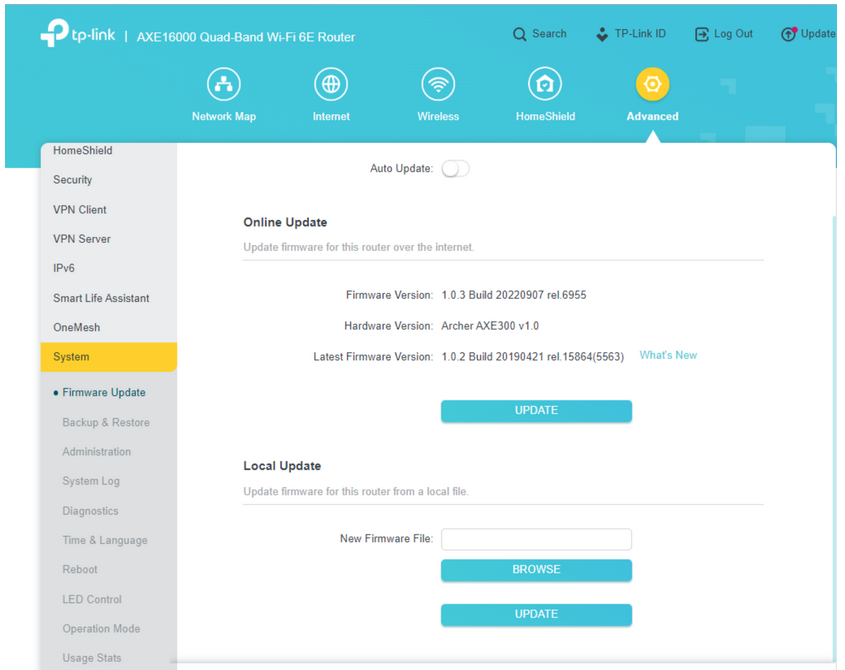Open the Network Map icon
This screenshot has height=670, width=845.
coord(224,84)
